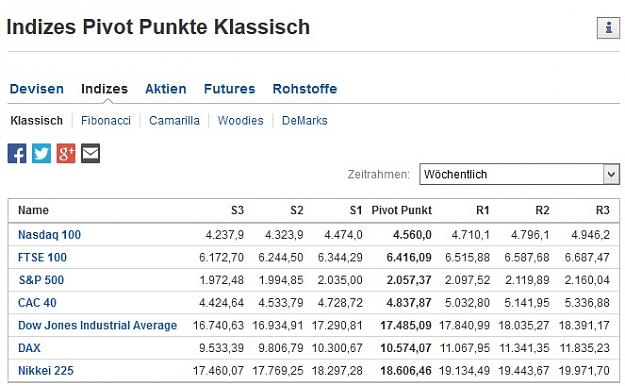Open the Zeitrahmen dropdown arrow
Image resolution: width=625 pixels, height=386 pixels.
click(x=611, y=174)
